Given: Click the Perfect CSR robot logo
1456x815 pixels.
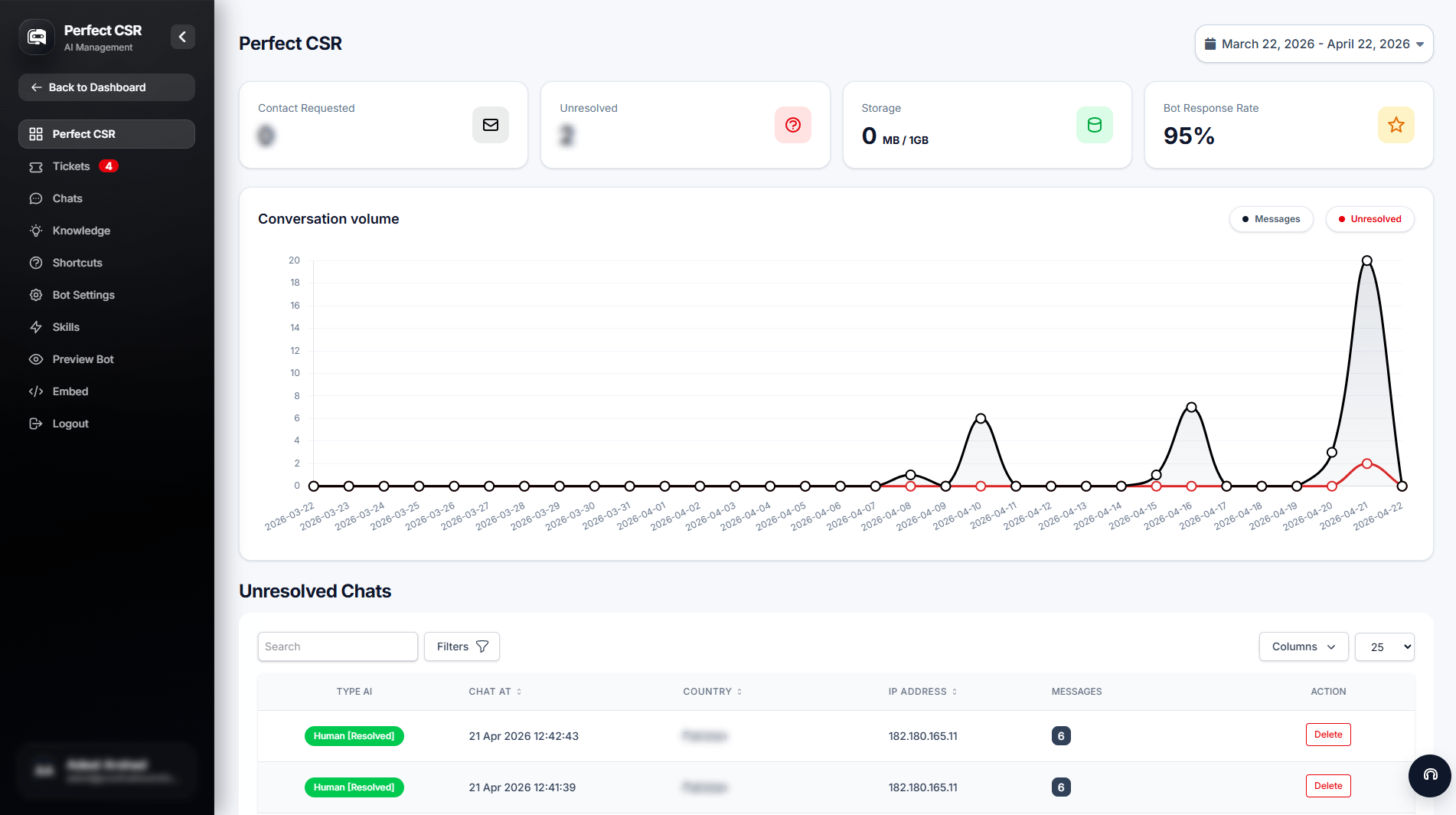Looking at the screenshot, I should 37,37.
